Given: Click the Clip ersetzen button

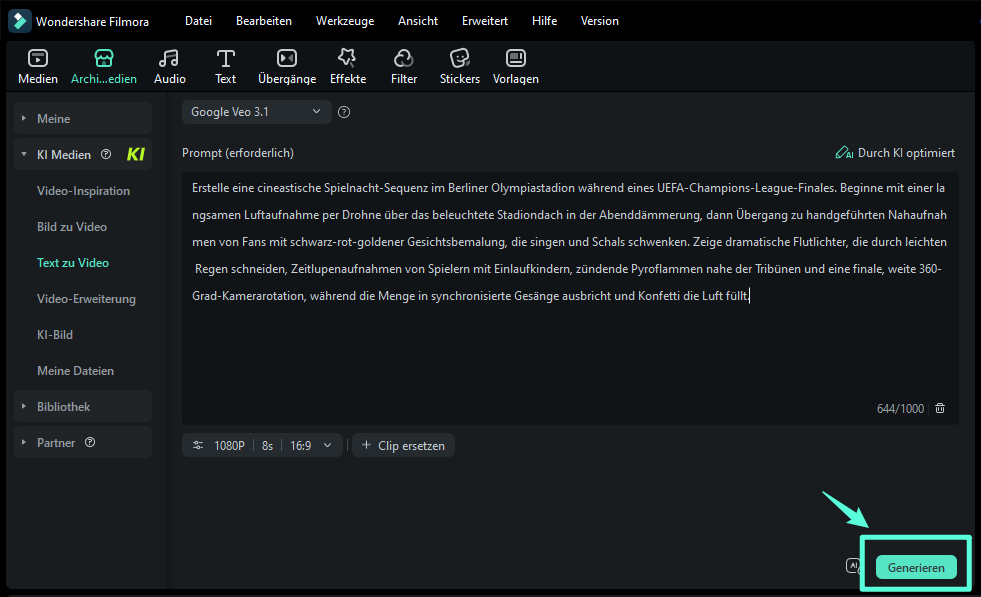Looking at the screenshot, I should click(403, 445).
